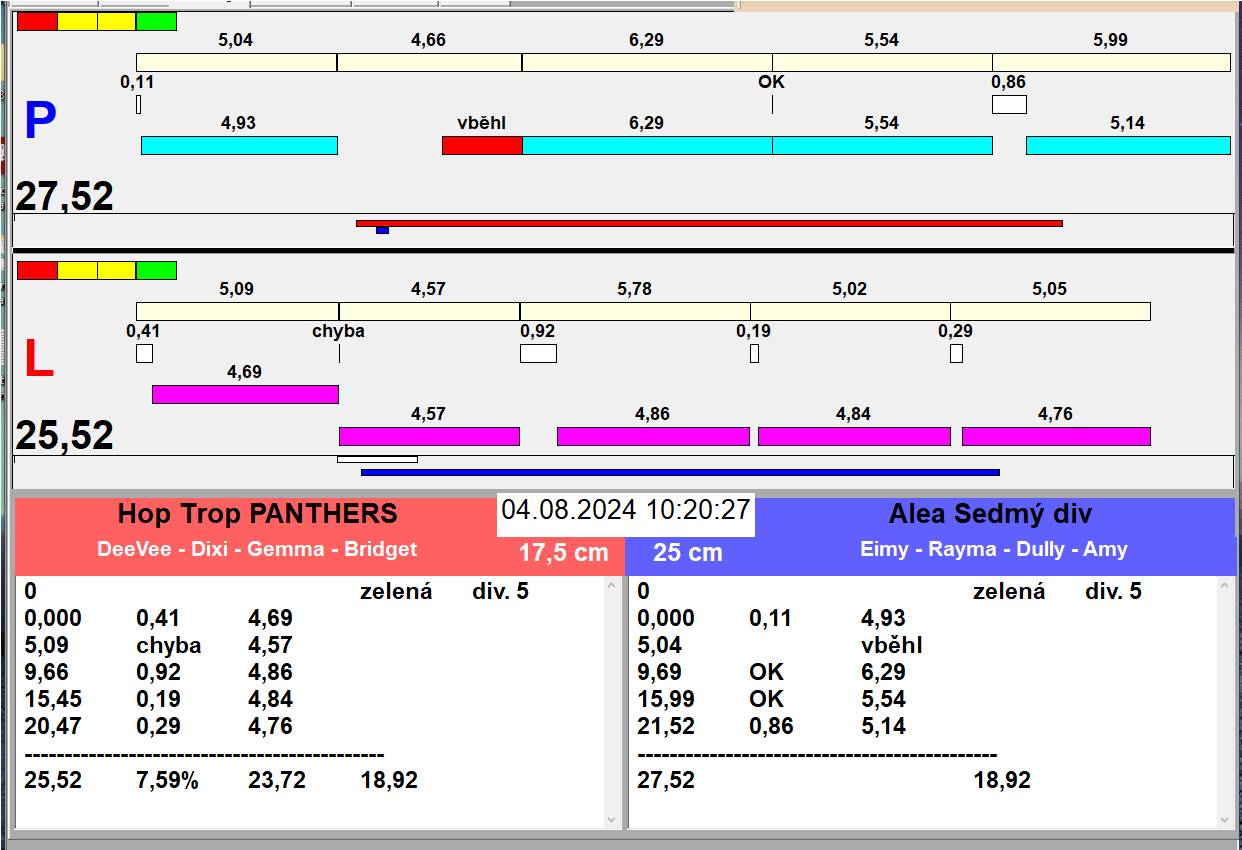
Task: Click the large 27,52 total time in lane P
Action: [65, 196]
